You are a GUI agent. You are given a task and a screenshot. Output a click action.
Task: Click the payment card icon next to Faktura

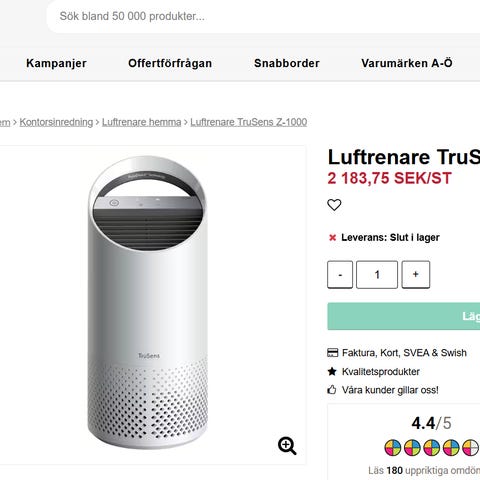(x=332, y=353)
